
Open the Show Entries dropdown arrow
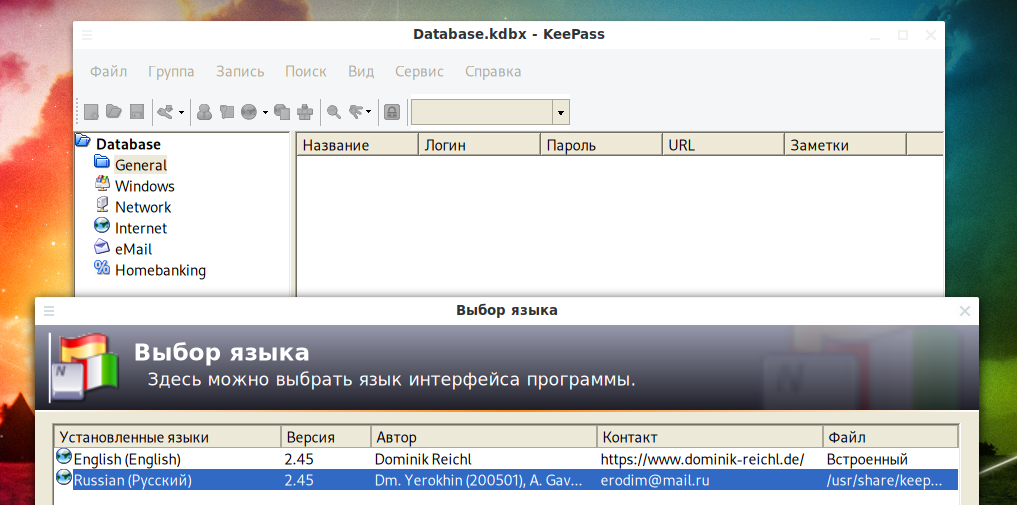point(368,113)
